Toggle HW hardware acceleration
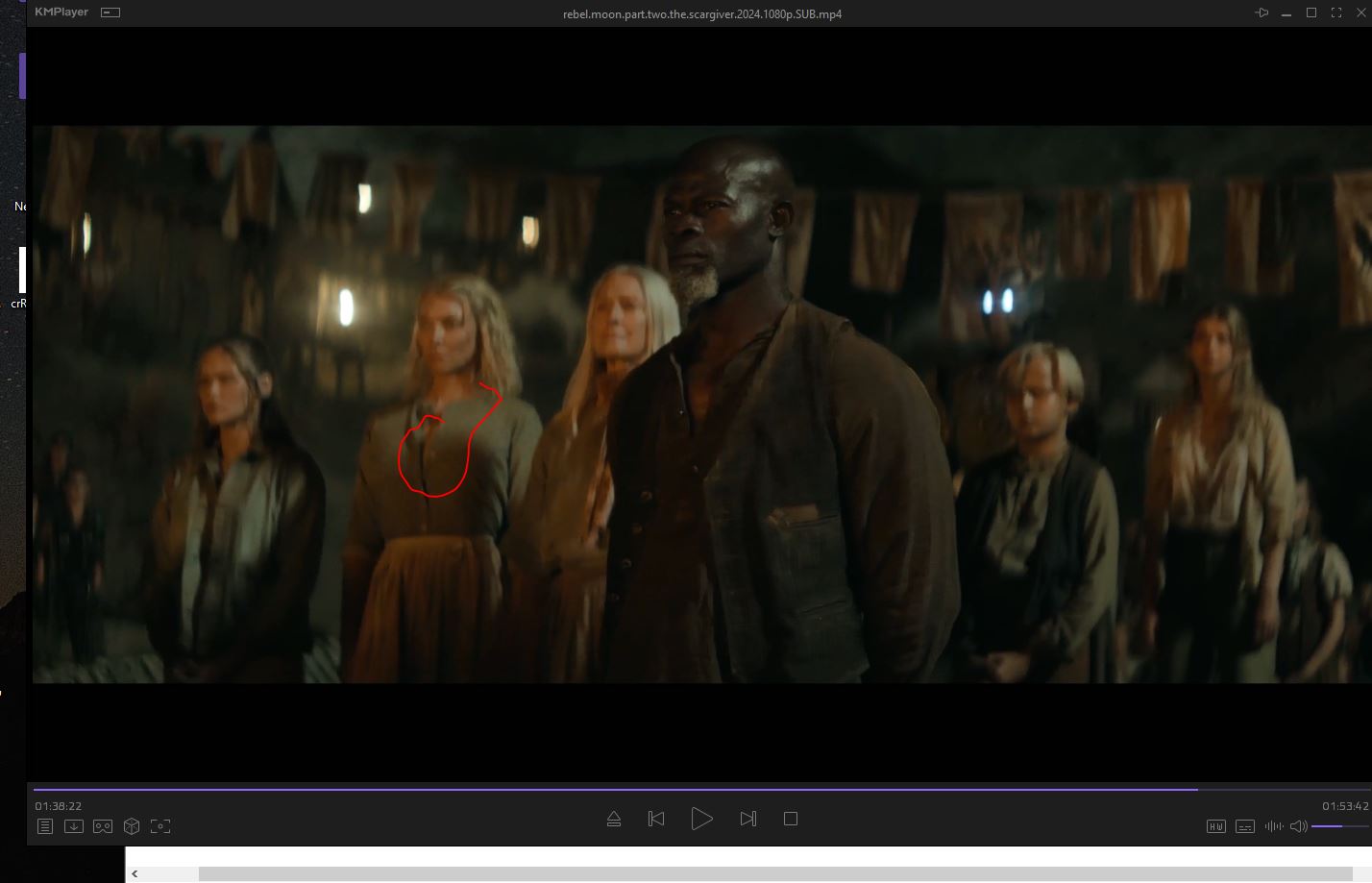 [x=1216, y=826]
